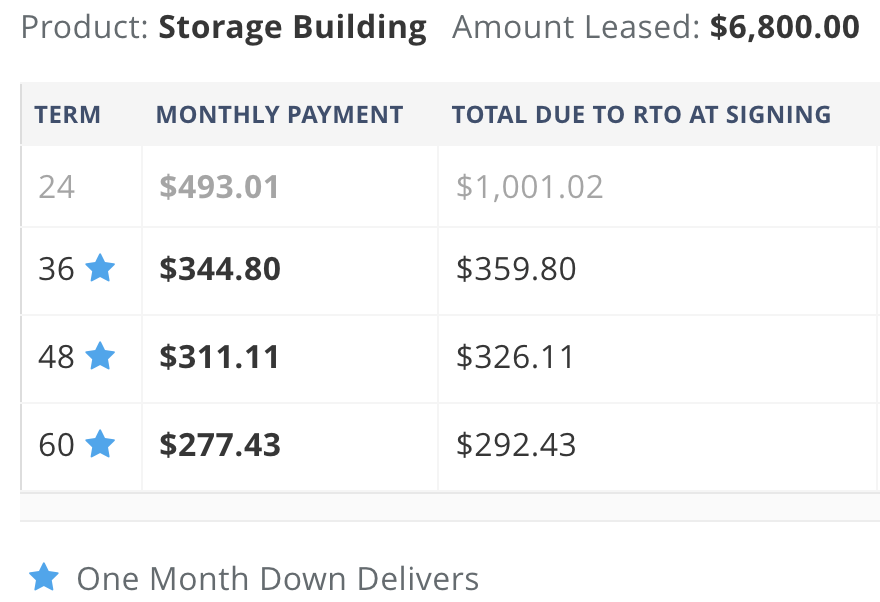Click the star icon beside term 36
880x602 pixels.
pyautogui.click(x=100, y=268)
